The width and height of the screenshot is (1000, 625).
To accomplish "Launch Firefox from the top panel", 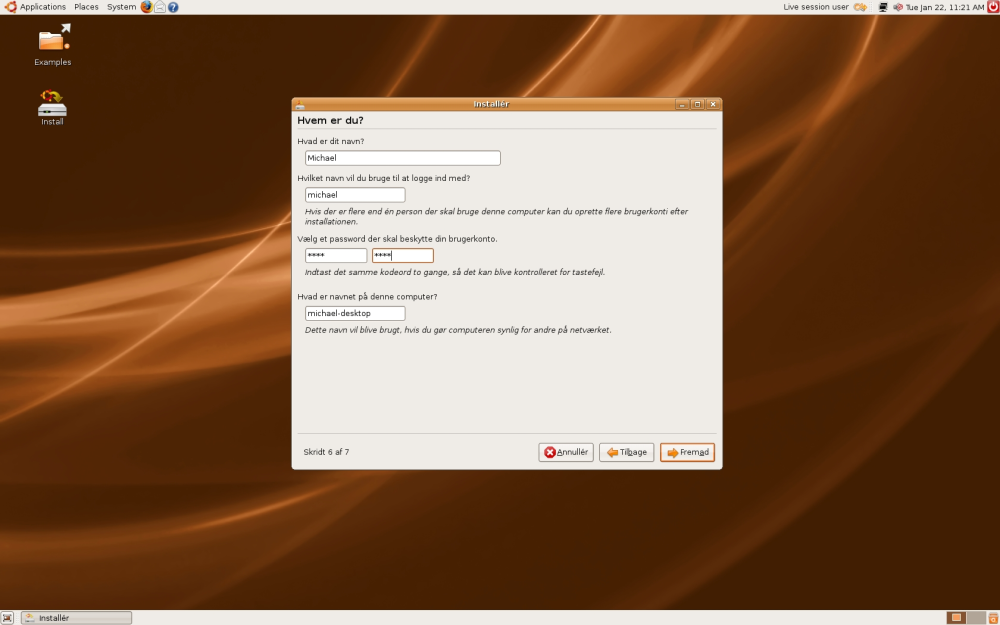I will (x=147, y=7).
